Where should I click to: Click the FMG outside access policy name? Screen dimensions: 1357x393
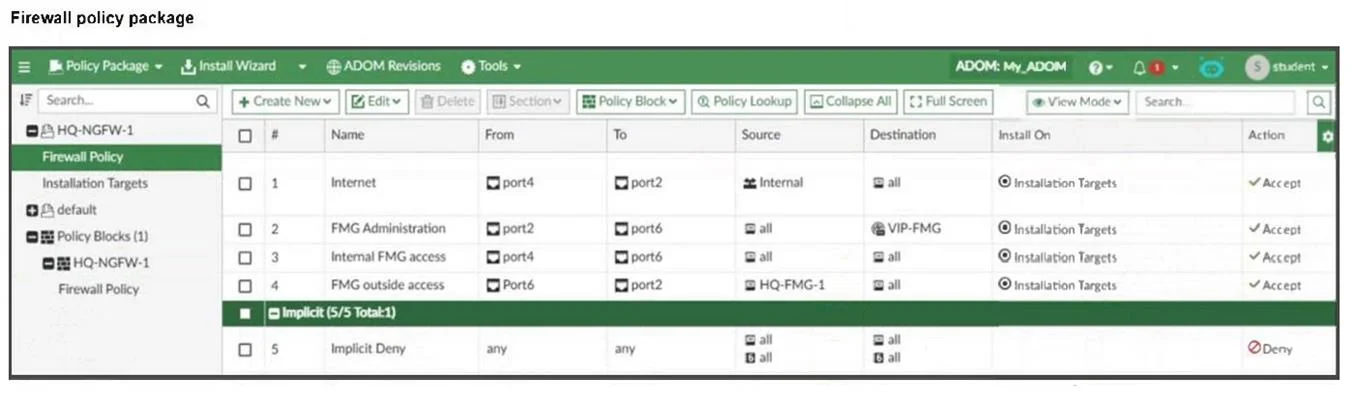click(387, 285)
